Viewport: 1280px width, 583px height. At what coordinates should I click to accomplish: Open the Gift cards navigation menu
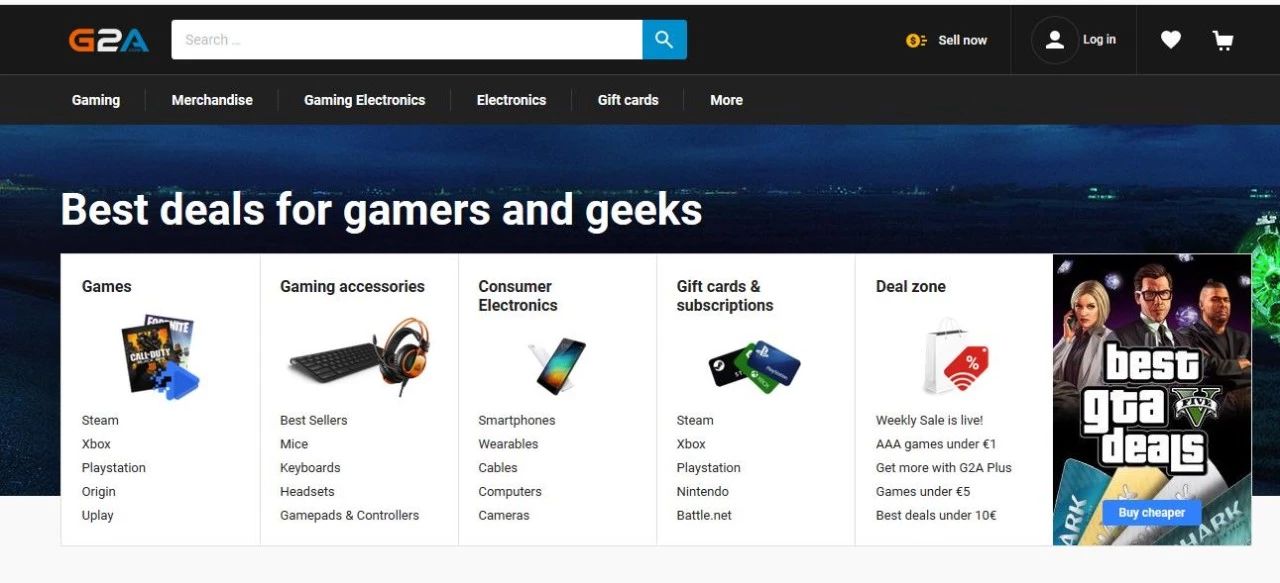coord(628,100)
